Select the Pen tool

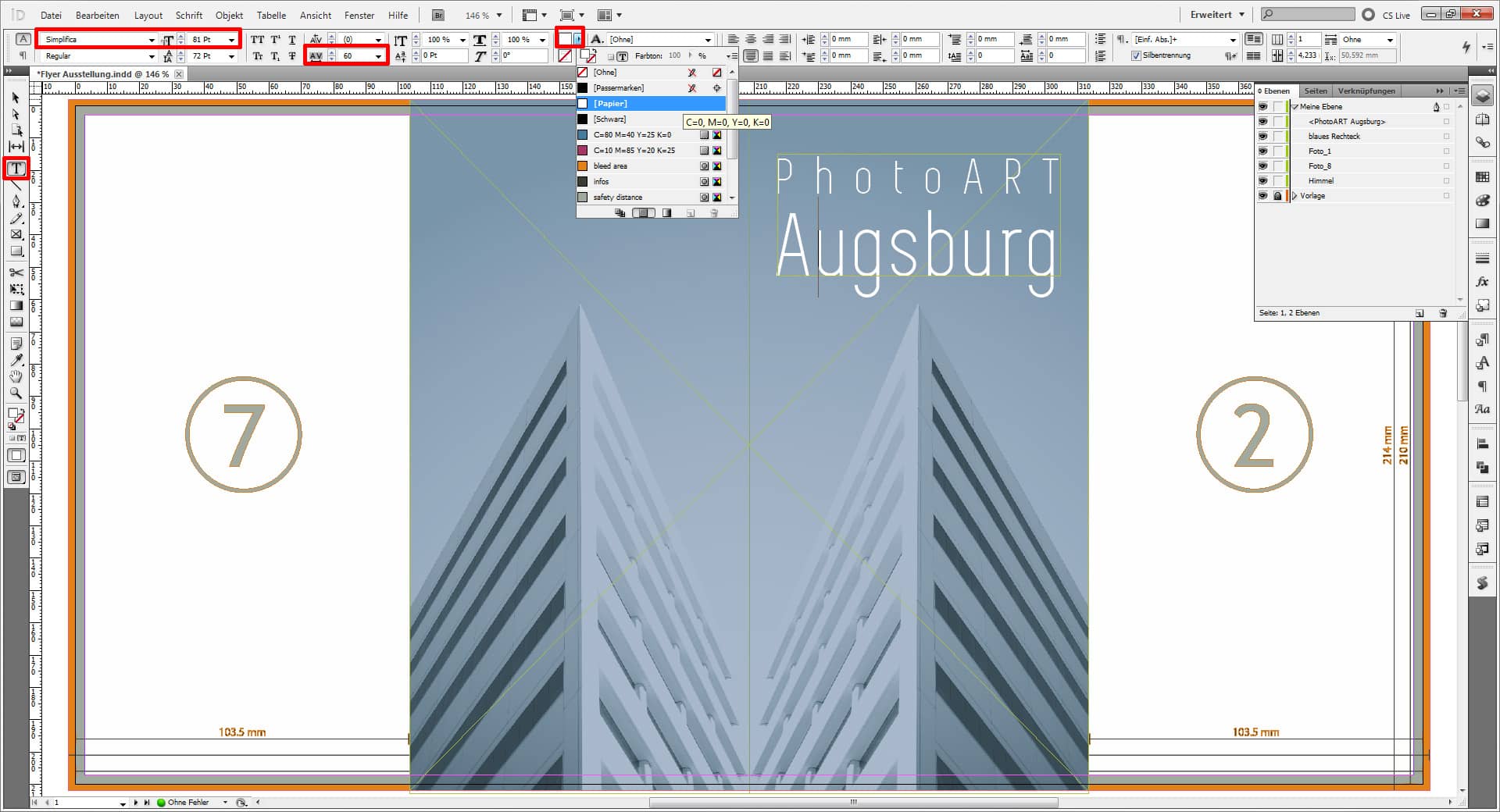pyautogui.click(x=16, y=201)
